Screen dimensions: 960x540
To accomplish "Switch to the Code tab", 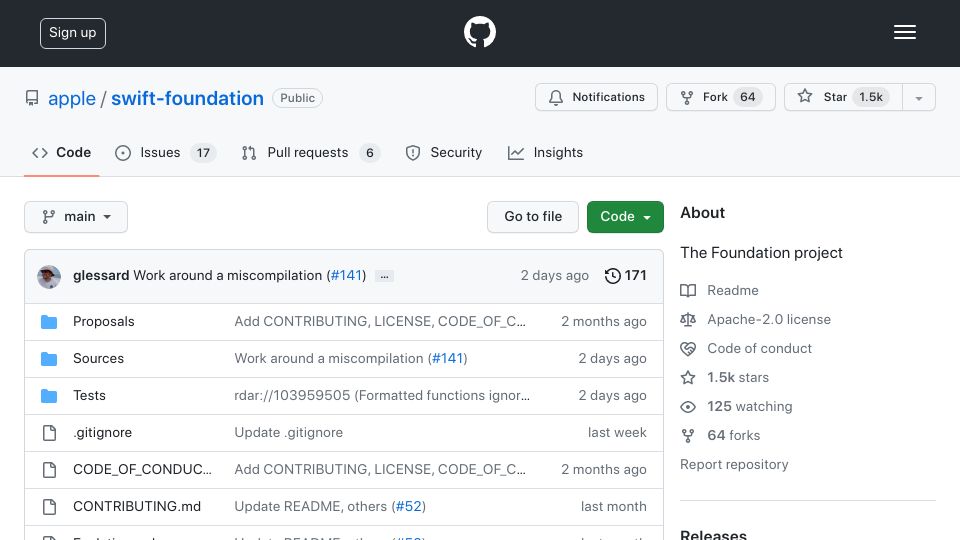I will tap(61, 153).
